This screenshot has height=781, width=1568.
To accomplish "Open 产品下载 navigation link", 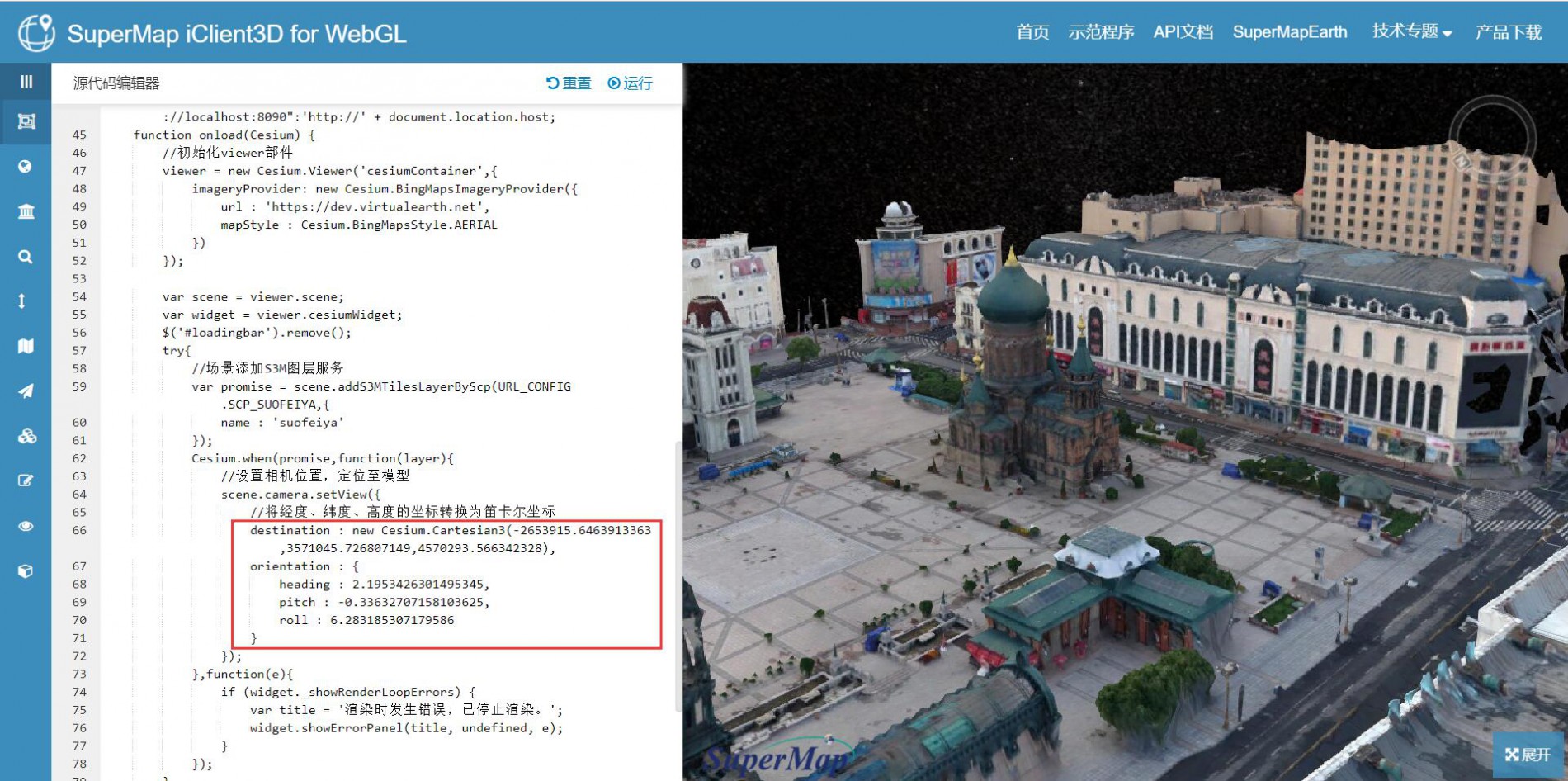I will point(1509,32).
